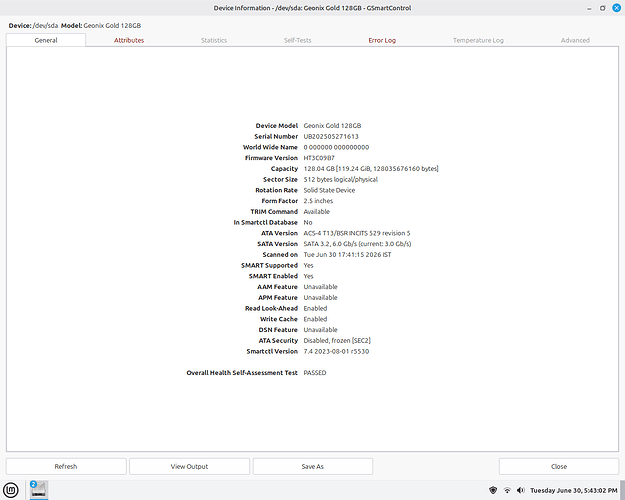The height and width of the screenshot is (500, 625).
Task: Click SMART Supported value Yes
Action: pos(308,266)
